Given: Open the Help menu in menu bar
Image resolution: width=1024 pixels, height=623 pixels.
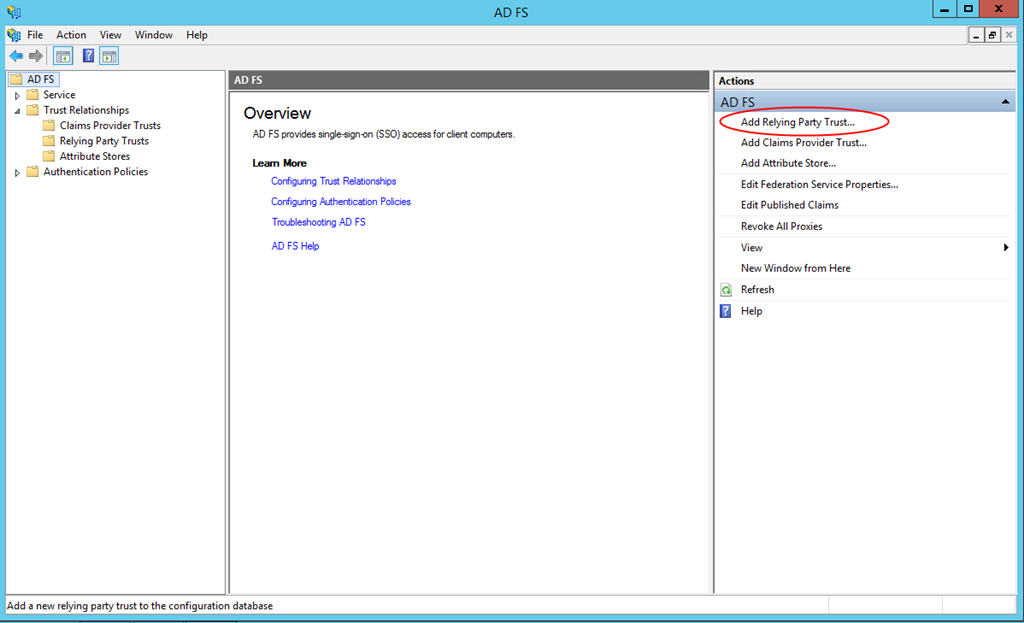Looking at the screenshot, I should (197, 35).
